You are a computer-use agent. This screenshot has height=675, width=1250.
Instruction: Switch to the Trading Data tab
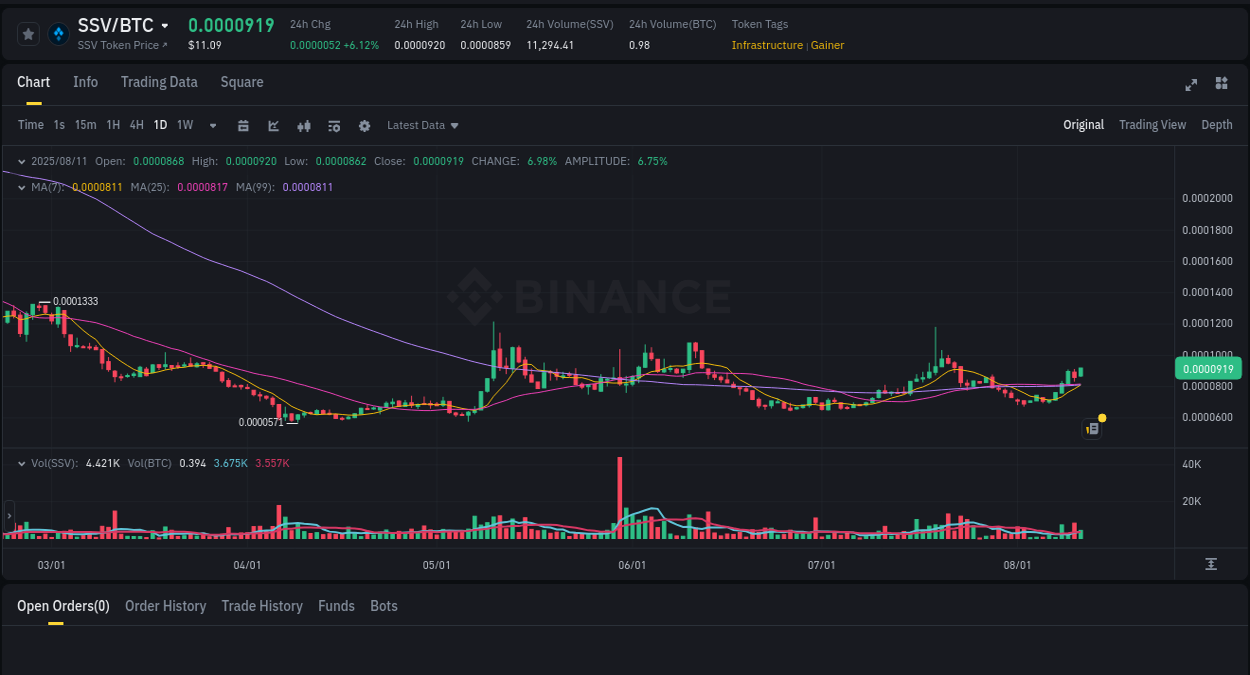[159, 82]
